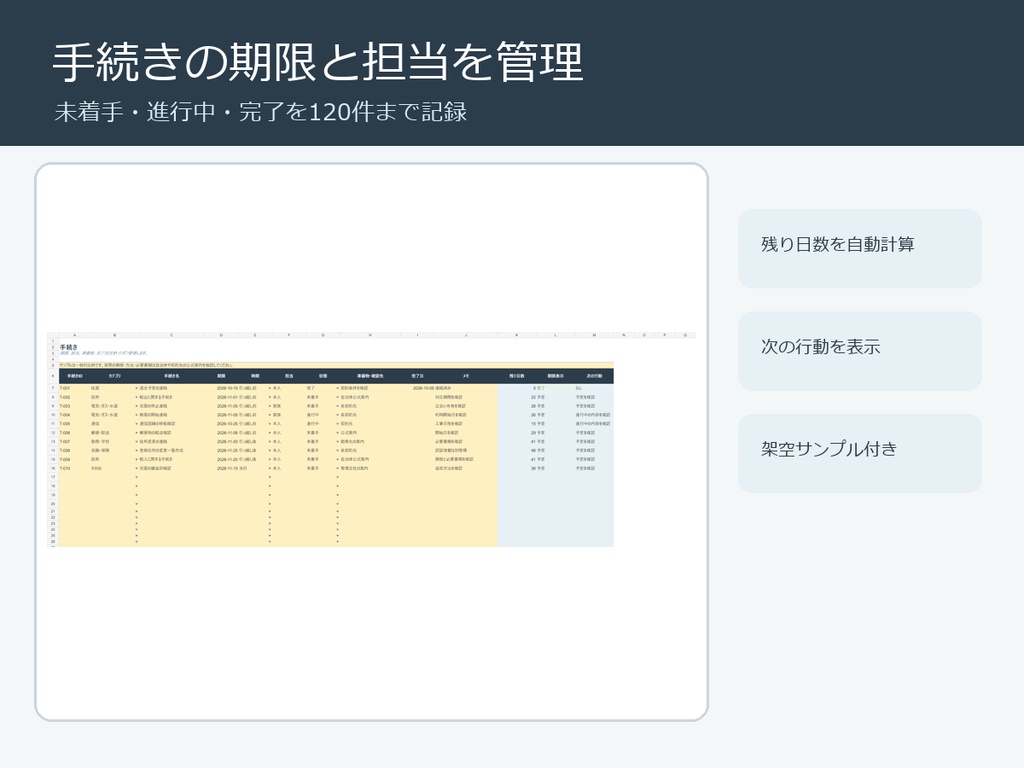Select the T-001 cell in the spreadsheet
Image resolution: width=1024 pixels, height=768 pixels.
[65, 388]
